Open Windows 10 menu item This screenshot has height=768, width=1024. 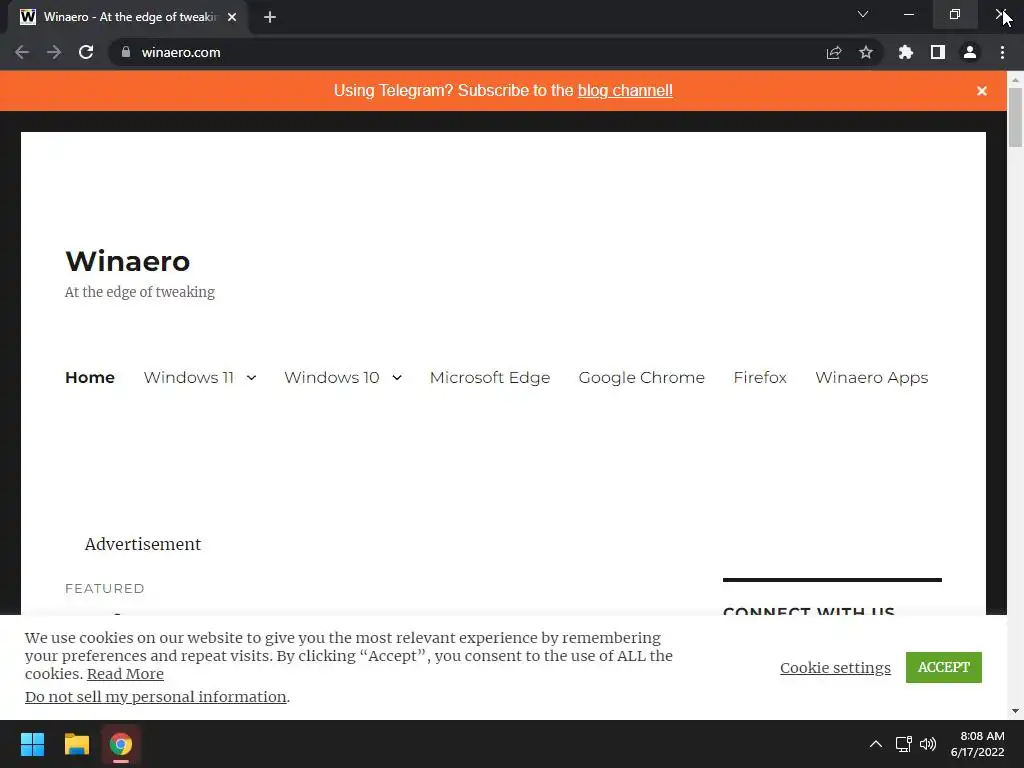coord(332,377)
